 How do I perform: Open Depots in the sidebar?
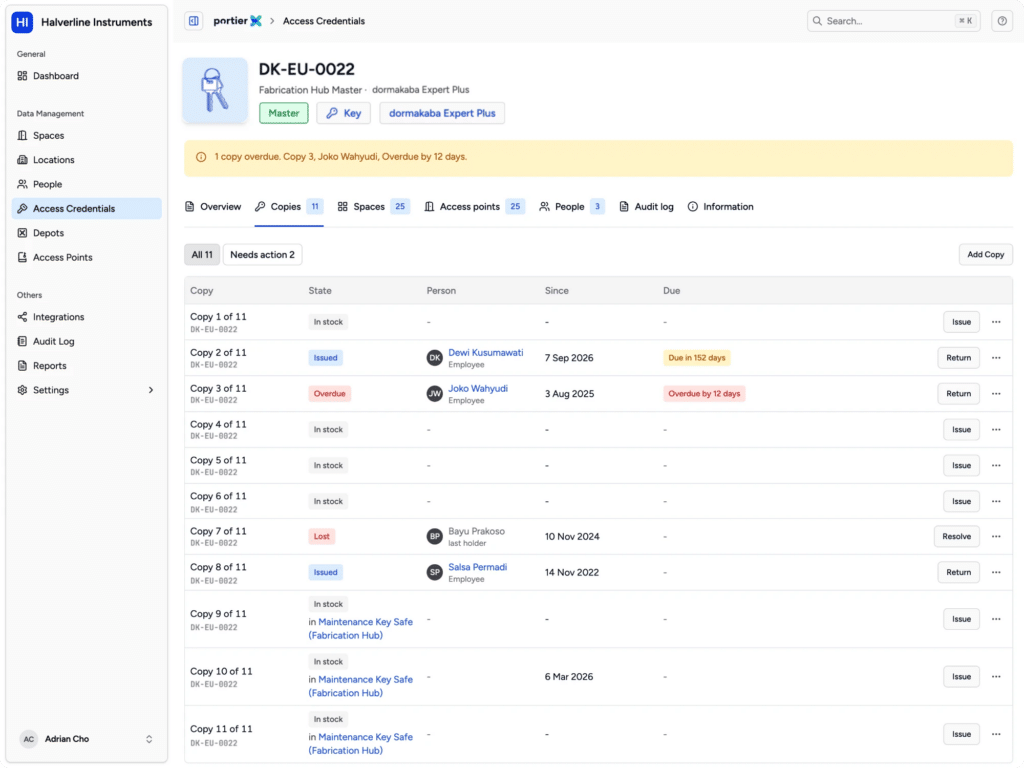(x=86, y=232)
